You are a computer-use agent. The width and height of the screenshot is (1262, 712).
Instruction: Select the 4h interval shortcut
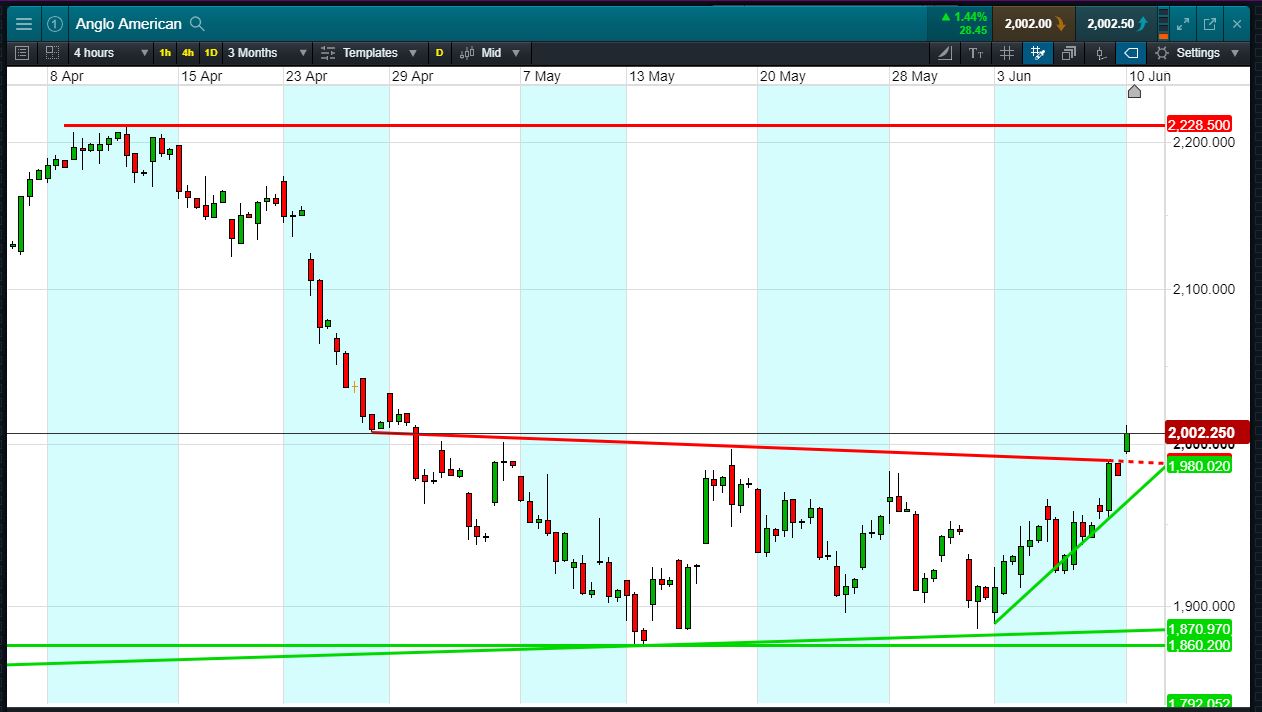188,53
